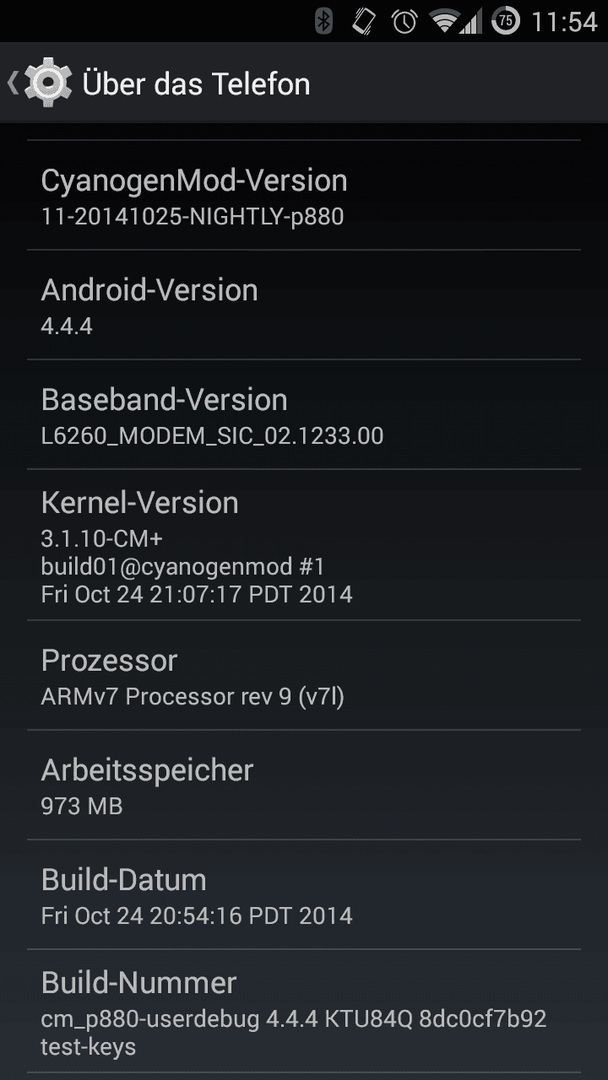Tap the Über das Telefon title
Viewport: 608px width, 1080px height.
(x=196, y=84)
